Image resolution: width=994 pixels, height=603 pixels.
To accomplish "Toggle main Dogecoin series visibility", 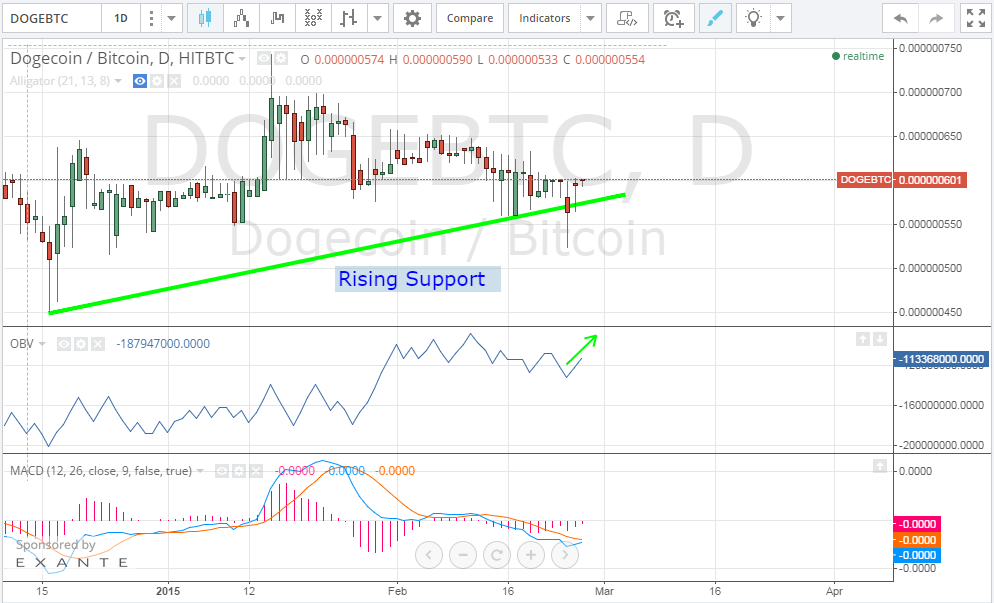I will 264,59.
